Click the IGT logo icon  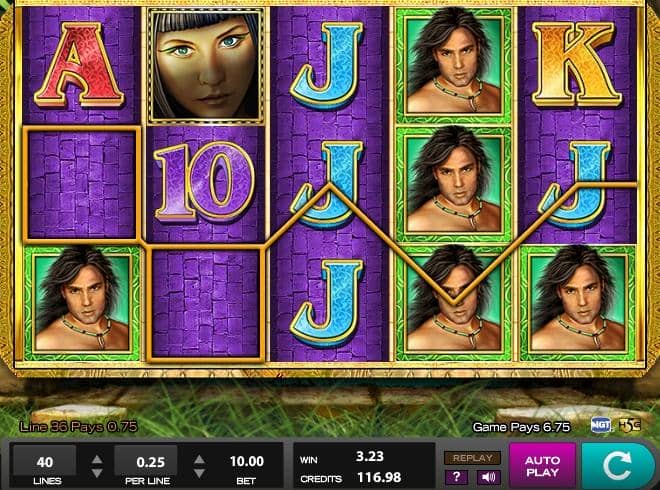point(601,425)
